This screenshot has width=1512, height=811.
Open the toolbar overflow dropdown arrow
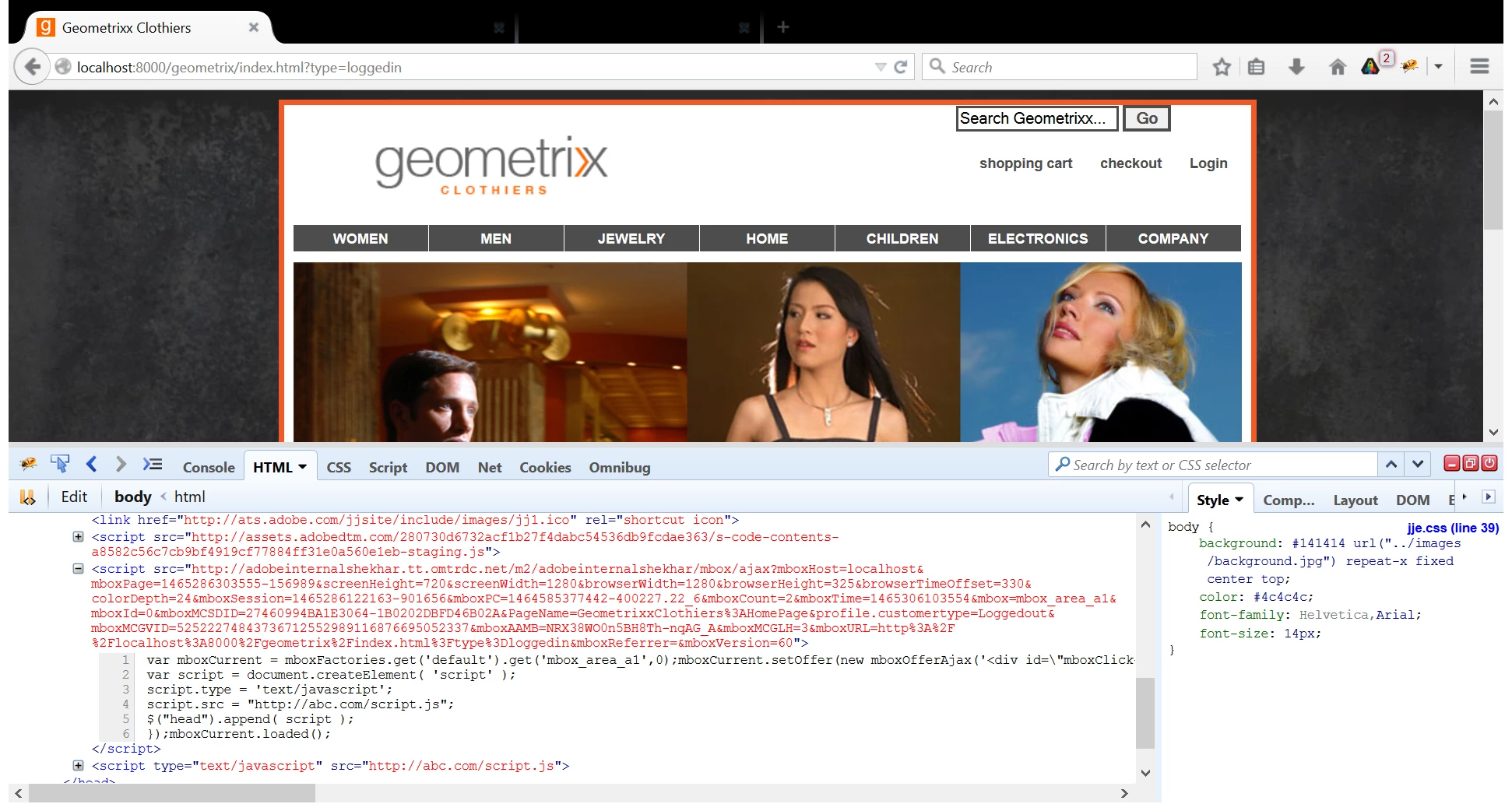point(1439,67)
